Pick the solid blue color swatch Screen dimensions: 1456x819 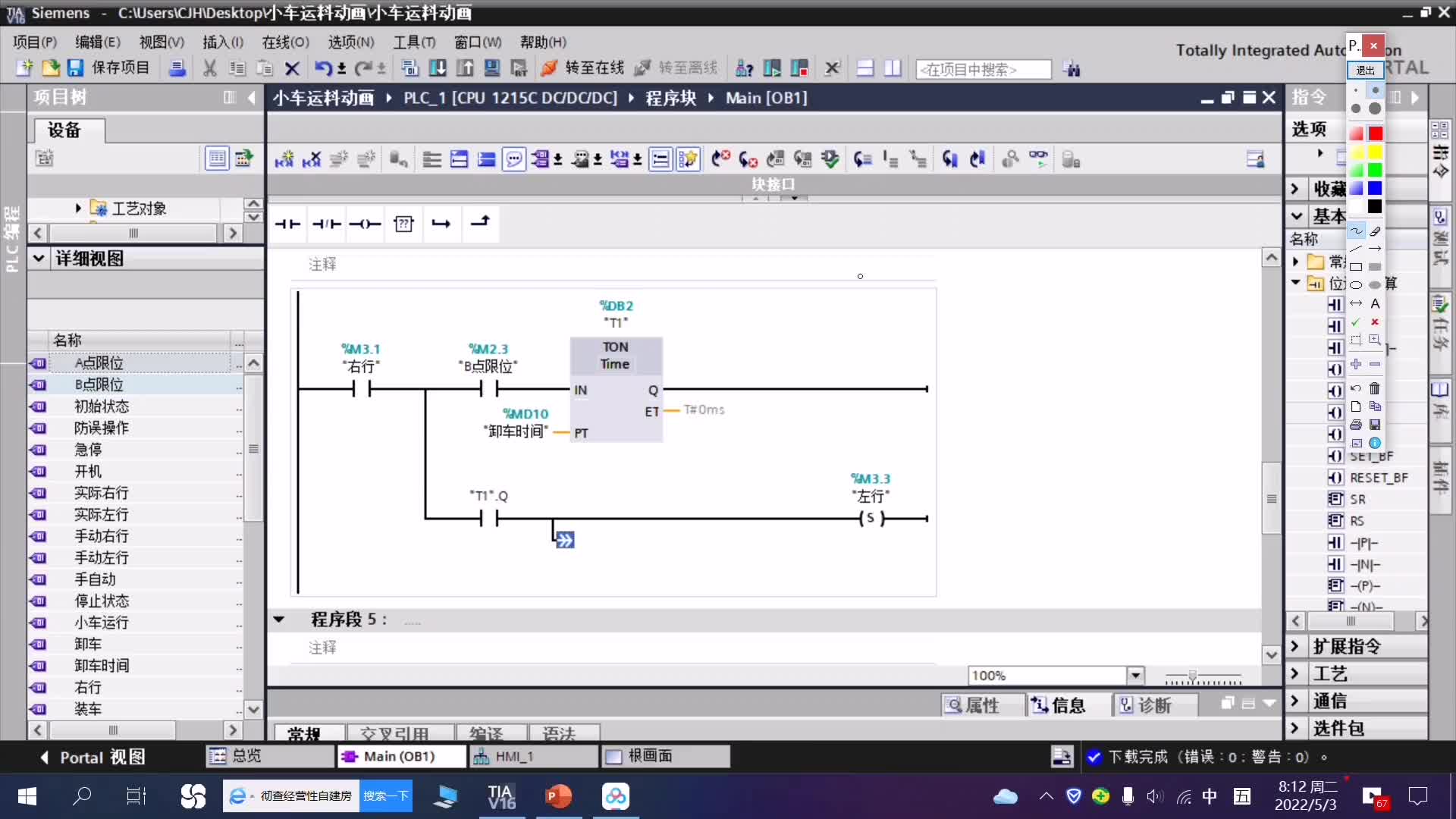[1375, 188]
